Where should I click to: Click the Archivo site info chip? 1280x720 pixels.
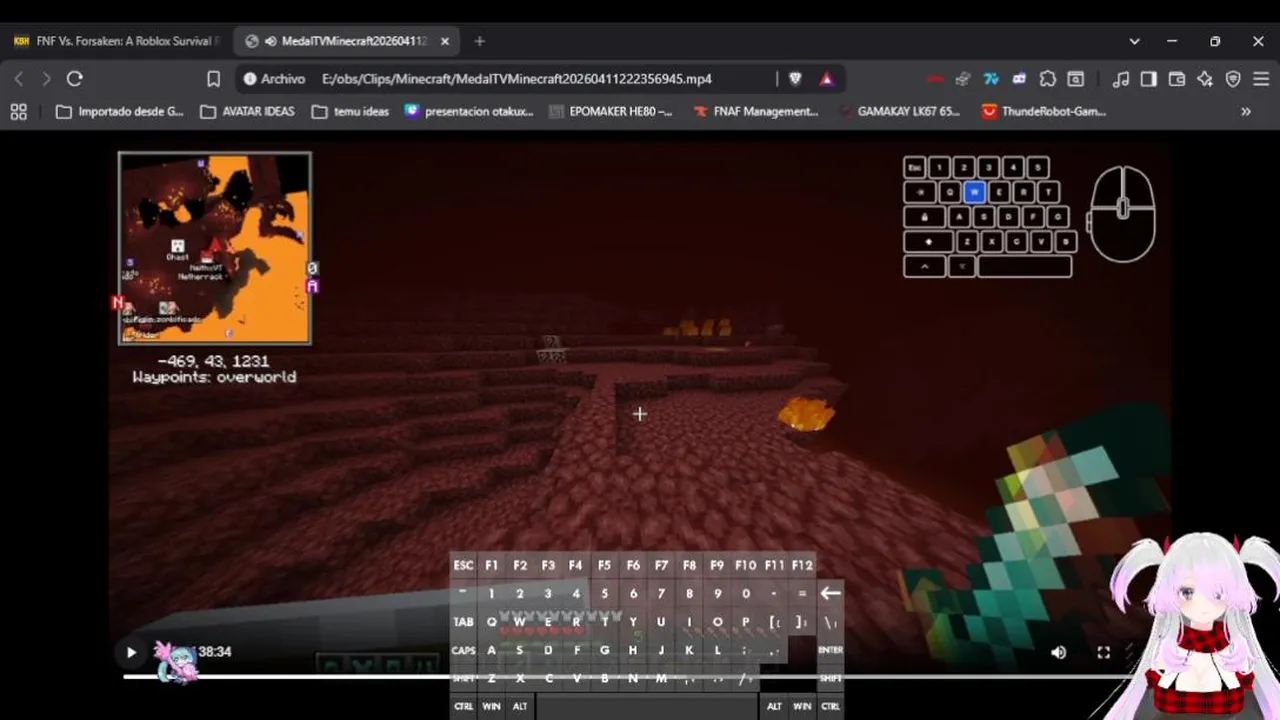tap(274, 79)
